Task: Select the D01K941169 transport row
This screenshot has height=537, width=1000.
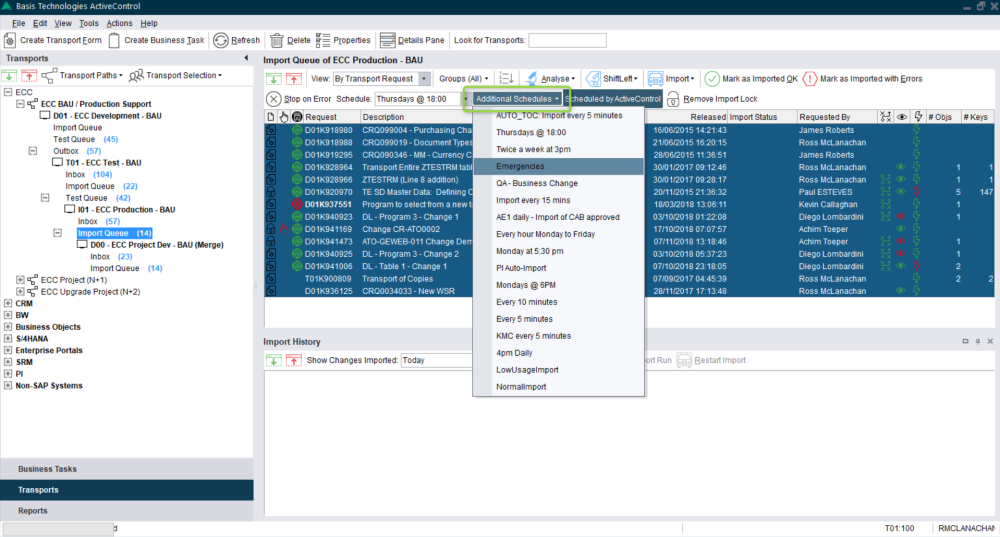Action: 629,229
